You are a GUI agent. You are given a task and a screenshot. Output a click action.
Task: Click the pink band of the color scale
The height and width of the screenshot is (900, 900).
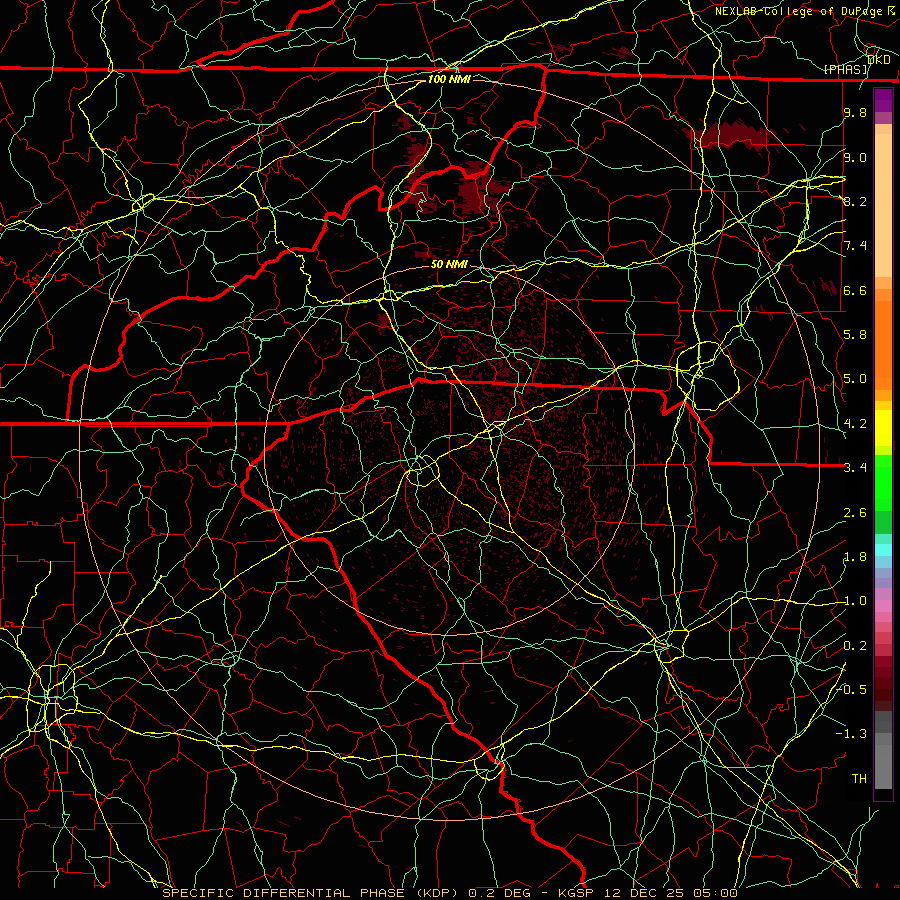[883, 606]
